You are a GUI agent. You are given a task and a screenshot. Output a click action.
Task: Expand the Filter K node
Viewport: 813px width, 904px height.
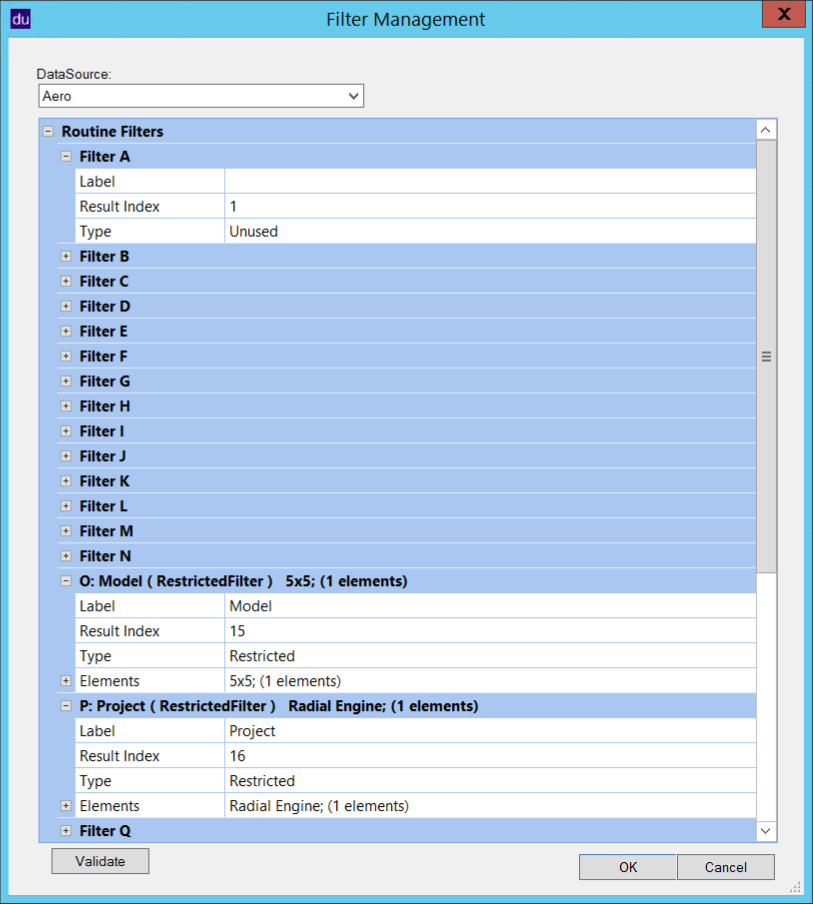click(66, 482)
